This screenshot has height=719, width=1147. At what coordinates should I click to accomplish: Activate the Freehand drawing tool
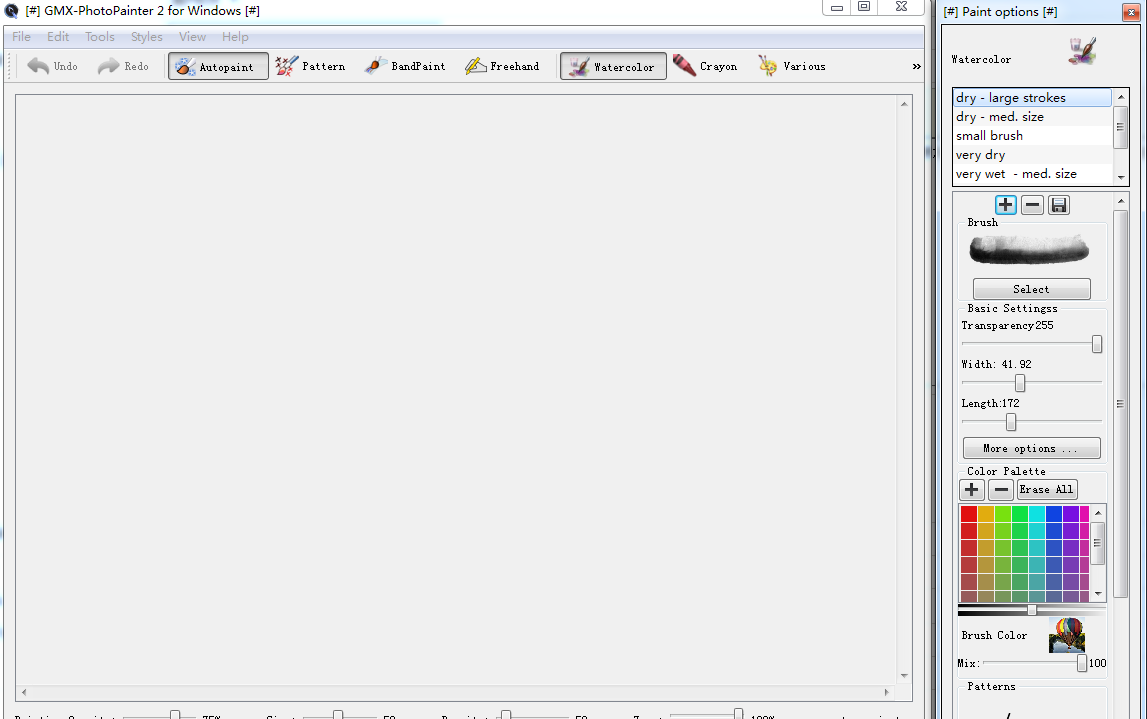503,66
